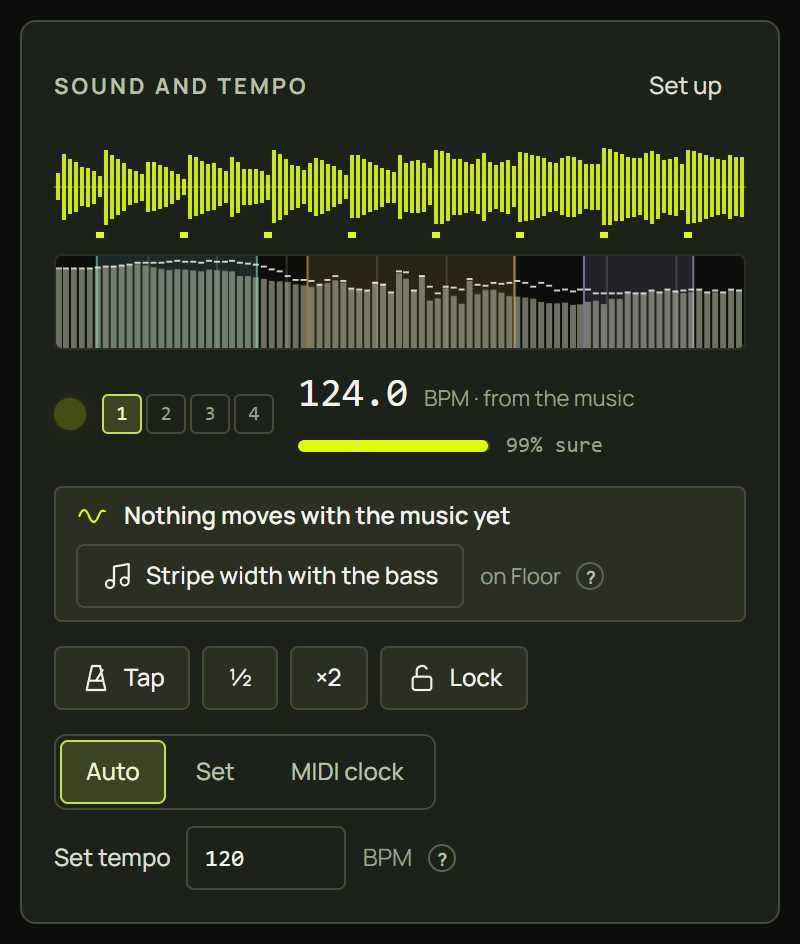
Task: Open help next to on Floor
Action: (590, 577)
